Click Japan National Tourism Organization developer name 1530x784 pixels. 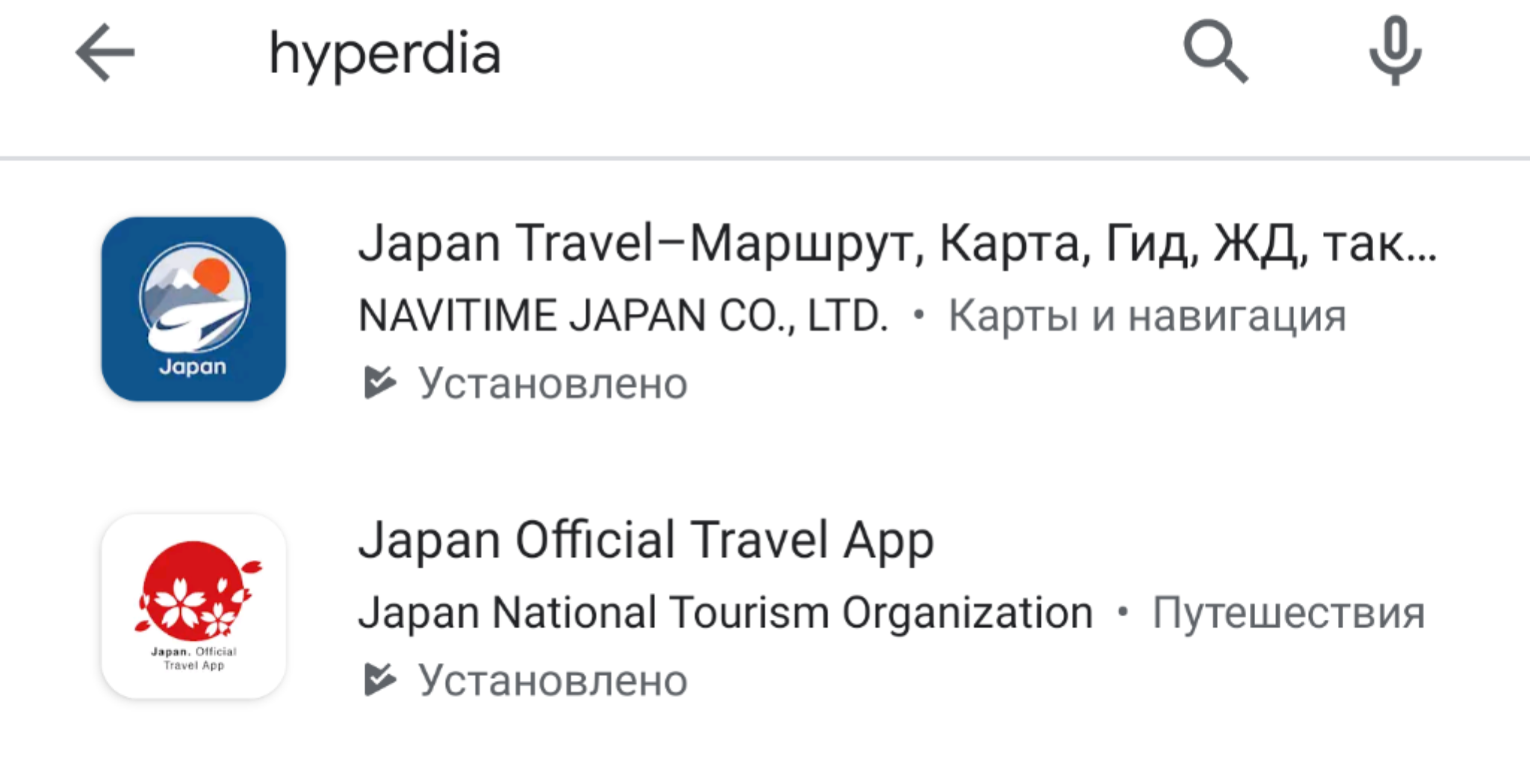click(x=725, y=613)
